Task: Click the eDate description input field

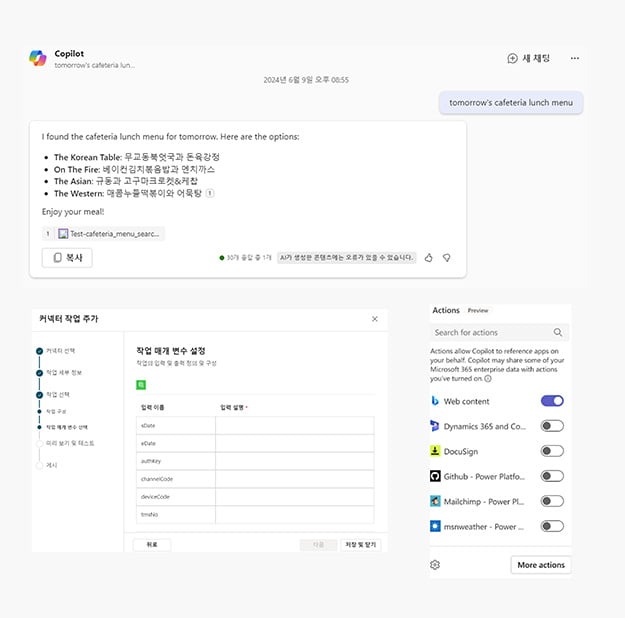Action: 295,443
